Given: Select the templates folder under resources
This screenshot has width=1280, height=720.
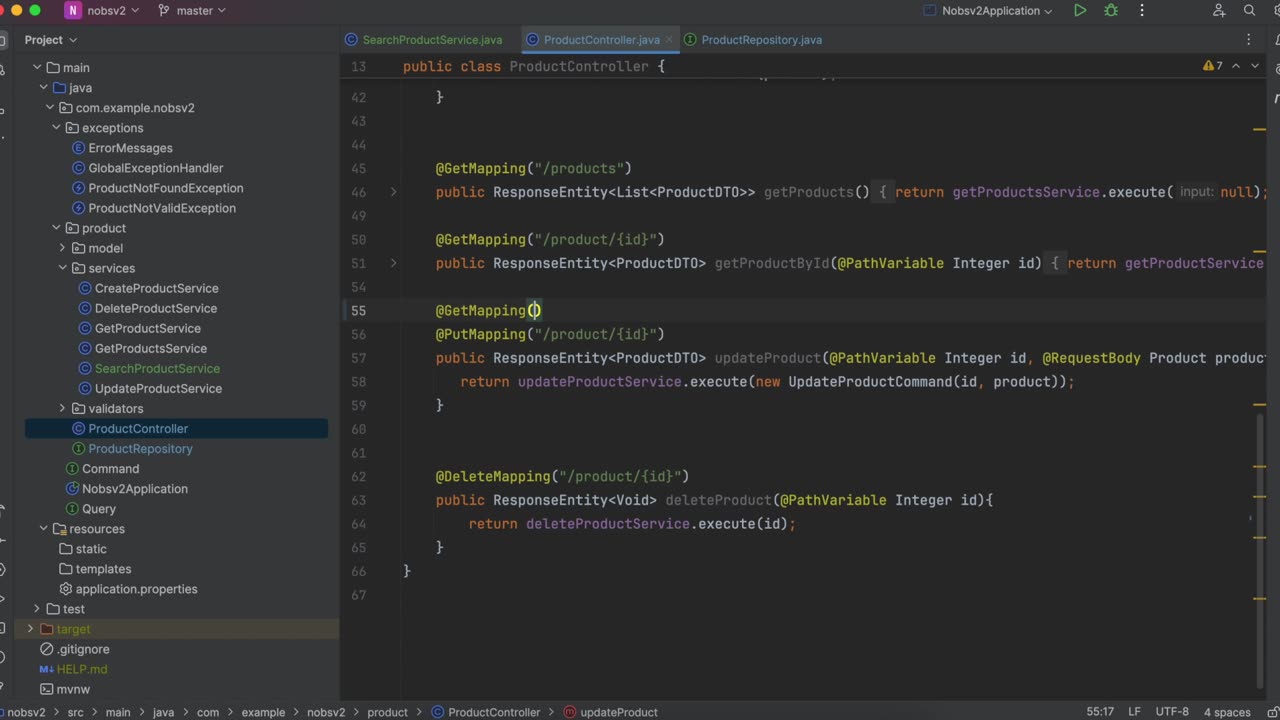Looking at the screenshot, I should coord(103,569).
